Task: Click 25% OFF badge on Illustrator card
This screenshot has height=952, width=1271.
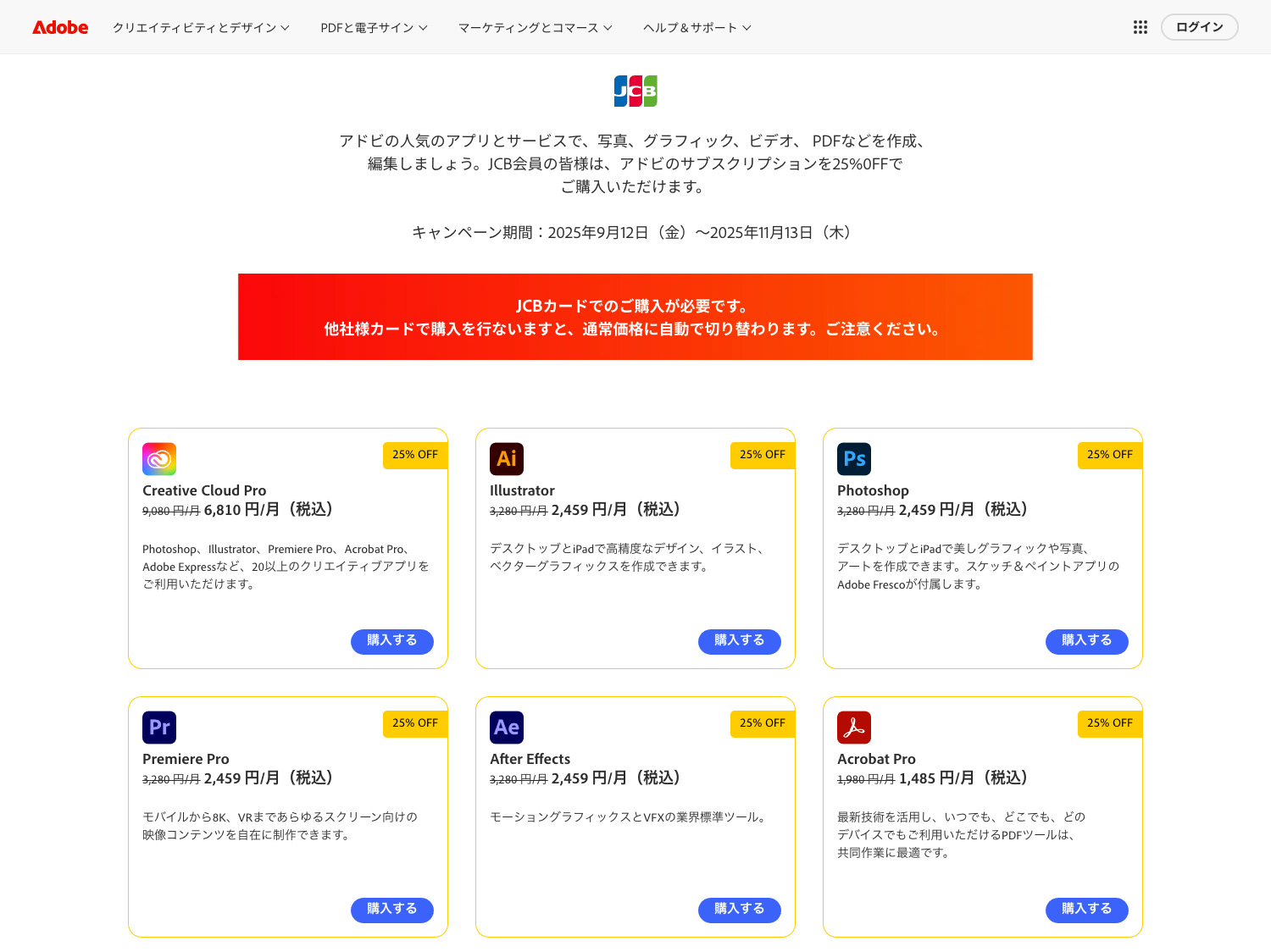Action: click(x=763, y=455)
